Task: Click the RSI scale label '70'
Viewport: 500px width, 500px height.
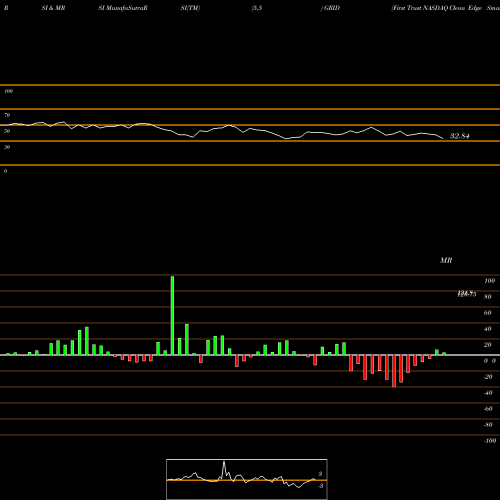Action: pos(7,115)
